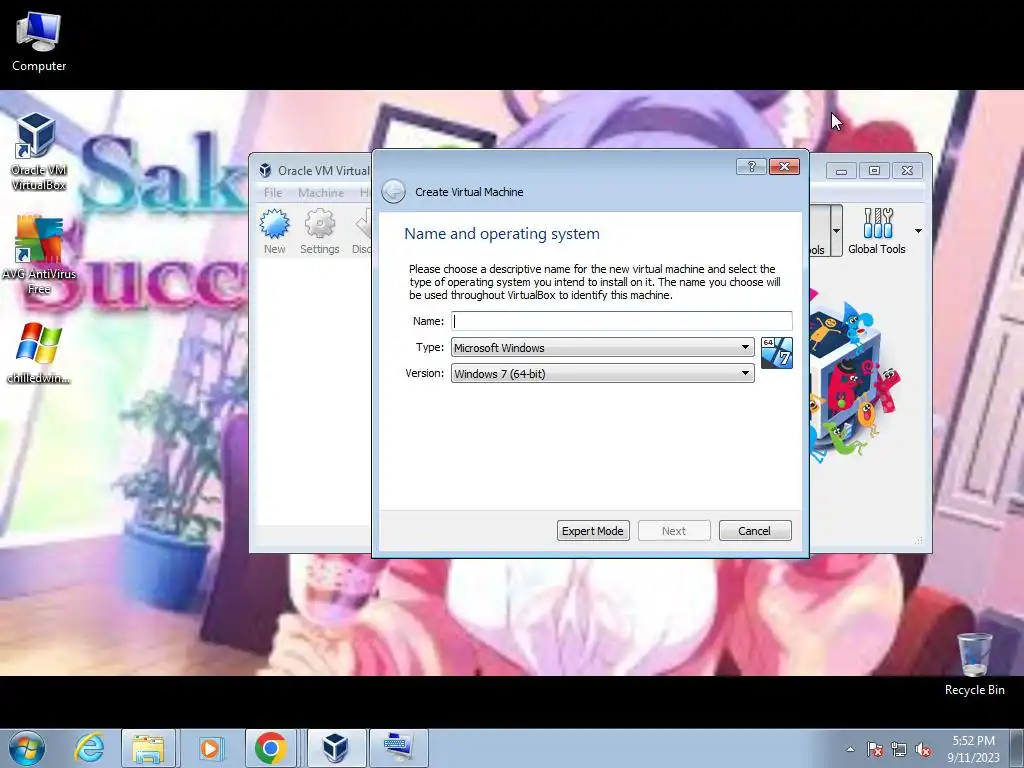Screen dimensions: 1024x768
Task: Open the keyboard monitor taskbar application
Action: 398,748
